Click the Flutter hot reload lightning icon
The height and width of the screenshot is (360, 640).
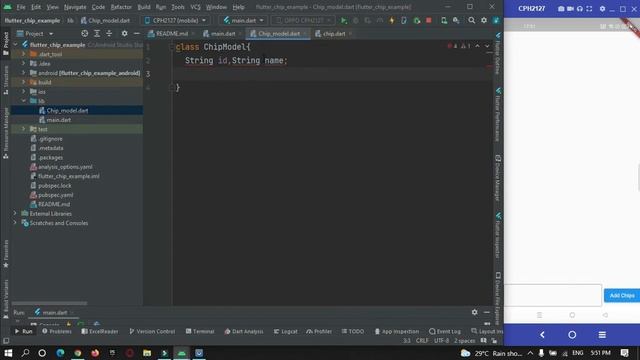[392, 20]
